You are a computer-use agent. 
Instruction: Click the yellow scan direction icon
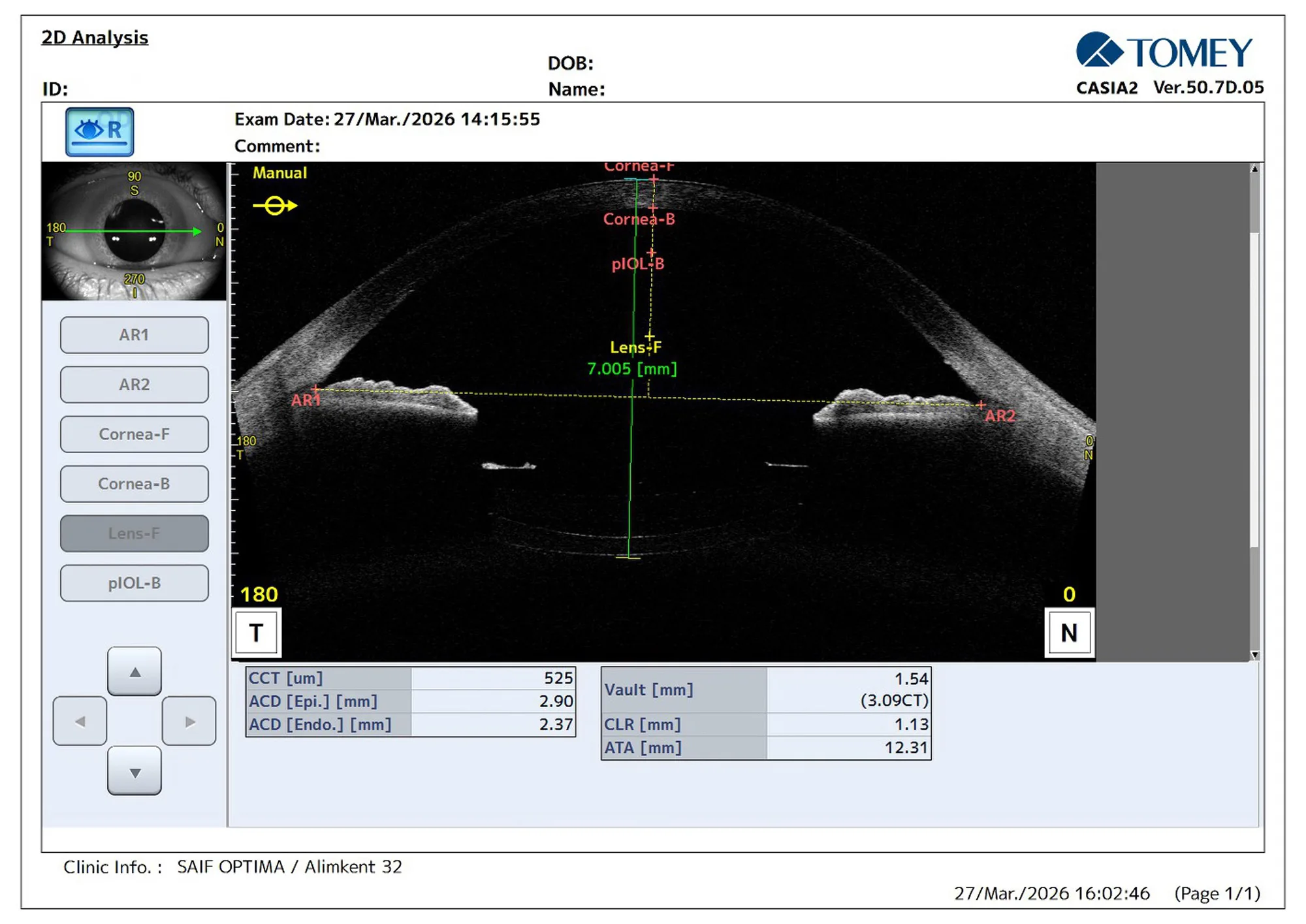pyautogui.click(x=275, y=206)
